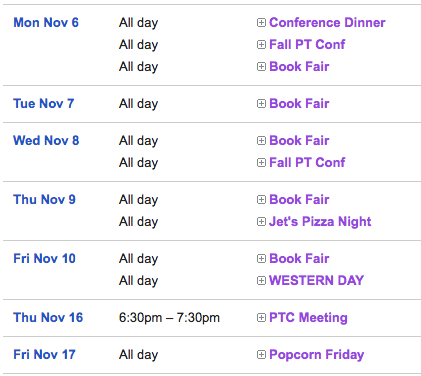421x376 pixels.
Task: Expand the Tue Nov 7 Book Fair plus icon
Action: pyautogui.click(x=261, y=104)
